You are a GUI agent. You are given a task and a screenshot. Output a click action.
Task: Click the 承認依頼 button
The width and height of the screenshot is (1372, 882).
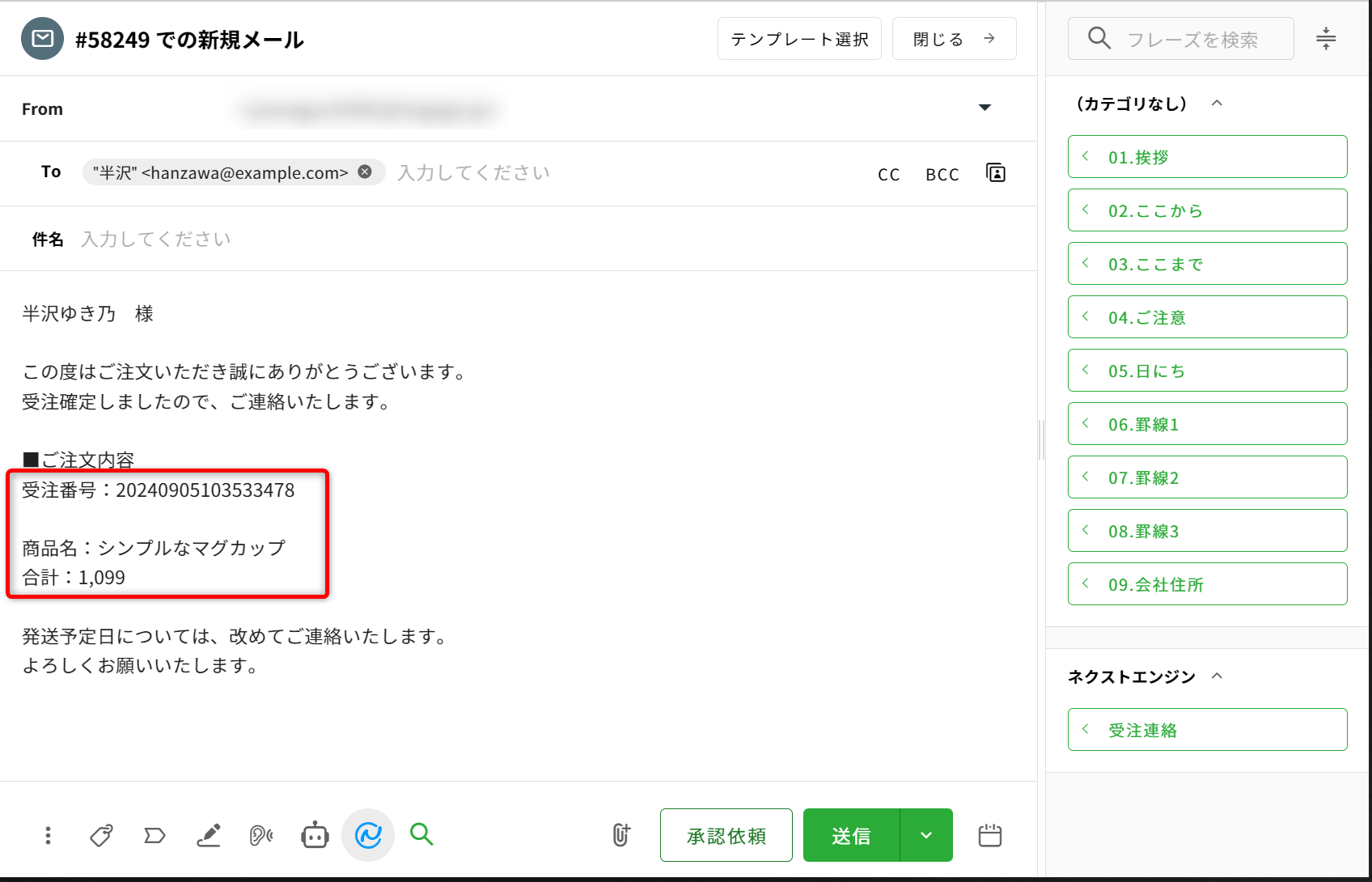726,835
